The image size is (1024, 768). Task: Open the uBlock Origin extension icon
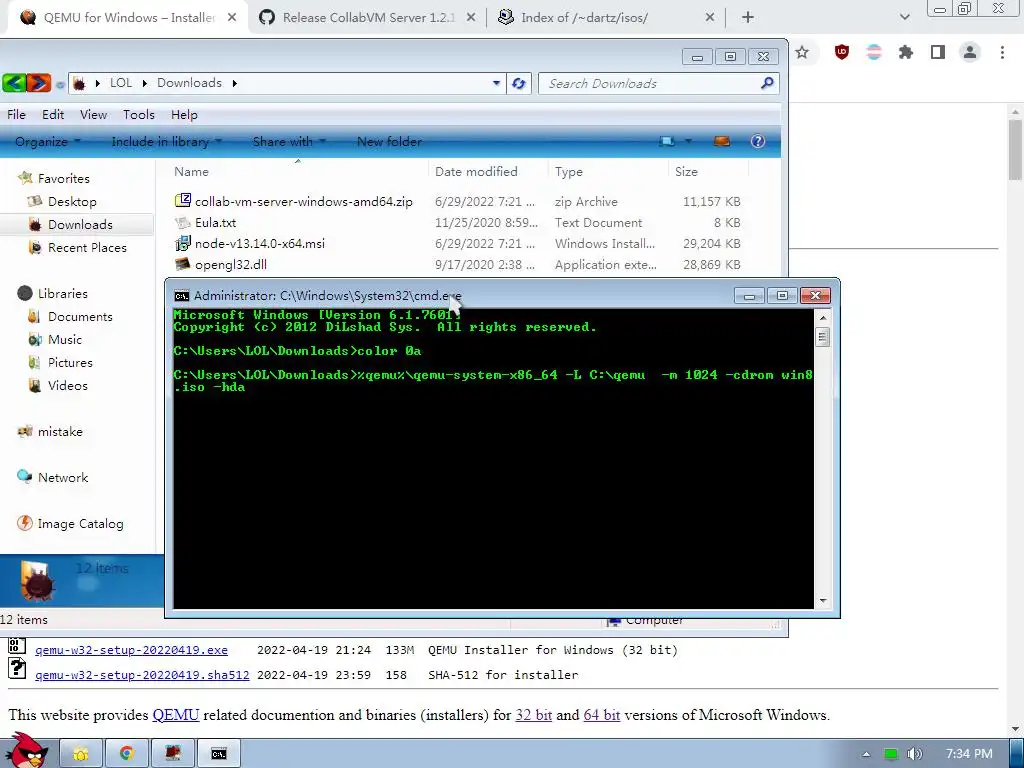(x=842, y=52)
